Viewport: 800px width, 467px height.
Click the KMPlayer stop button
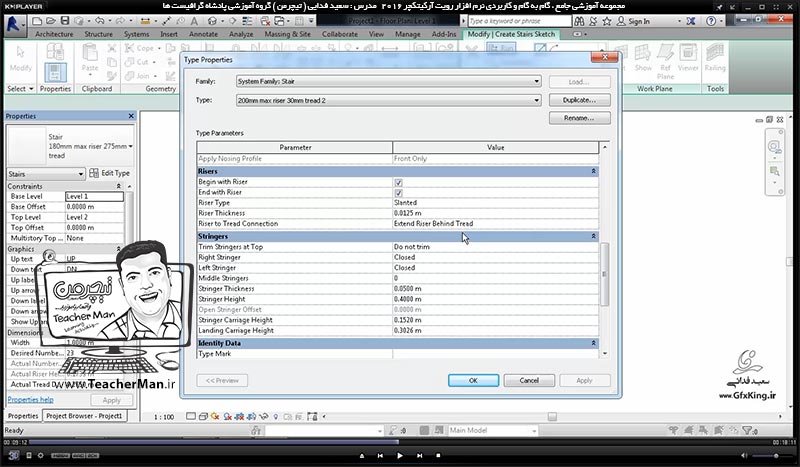438,455
